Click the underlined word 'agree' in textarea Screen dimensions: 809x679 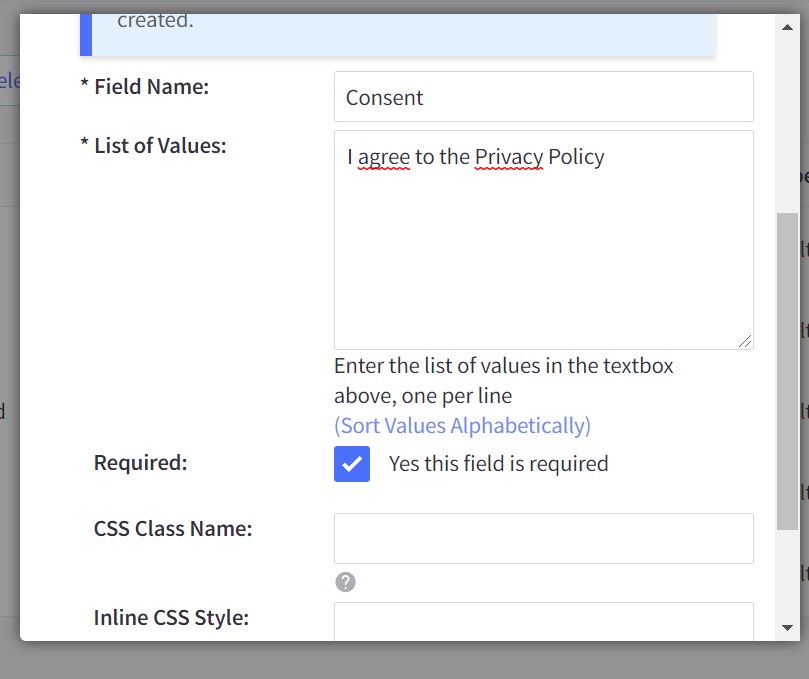tap(384, 157)
